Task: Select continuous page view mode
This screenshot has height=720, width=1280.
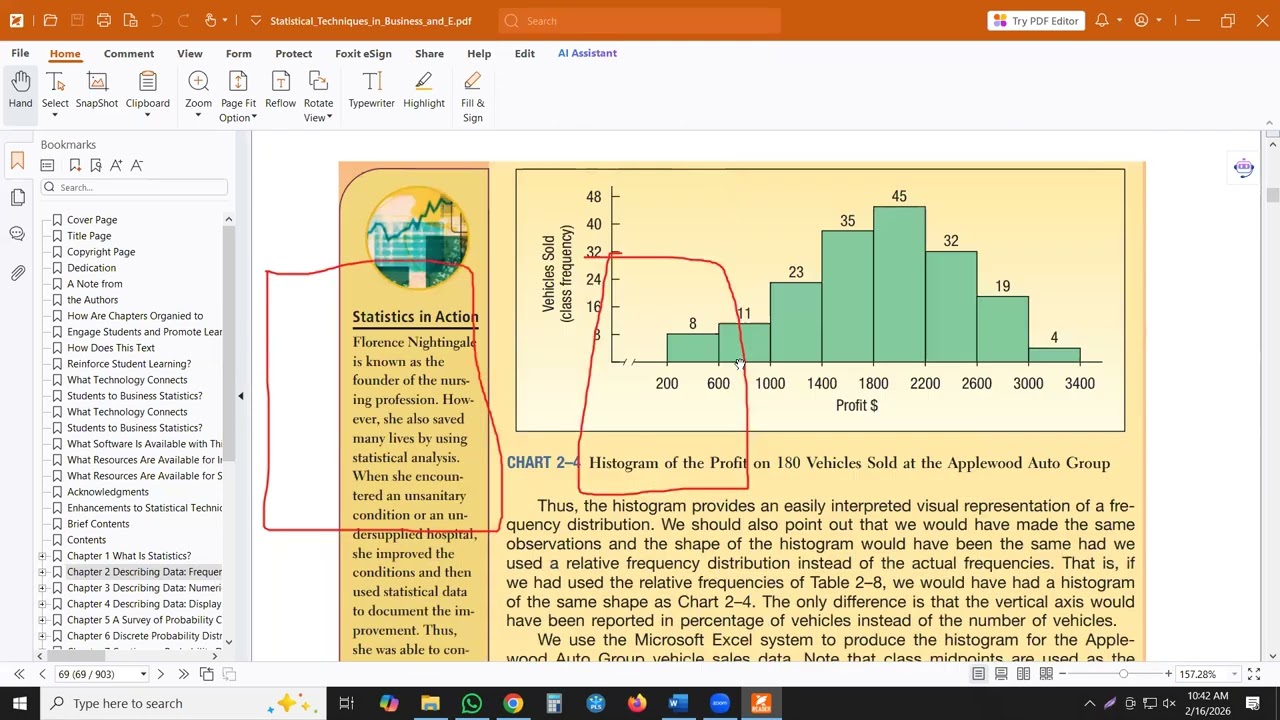Action: 1001,674
